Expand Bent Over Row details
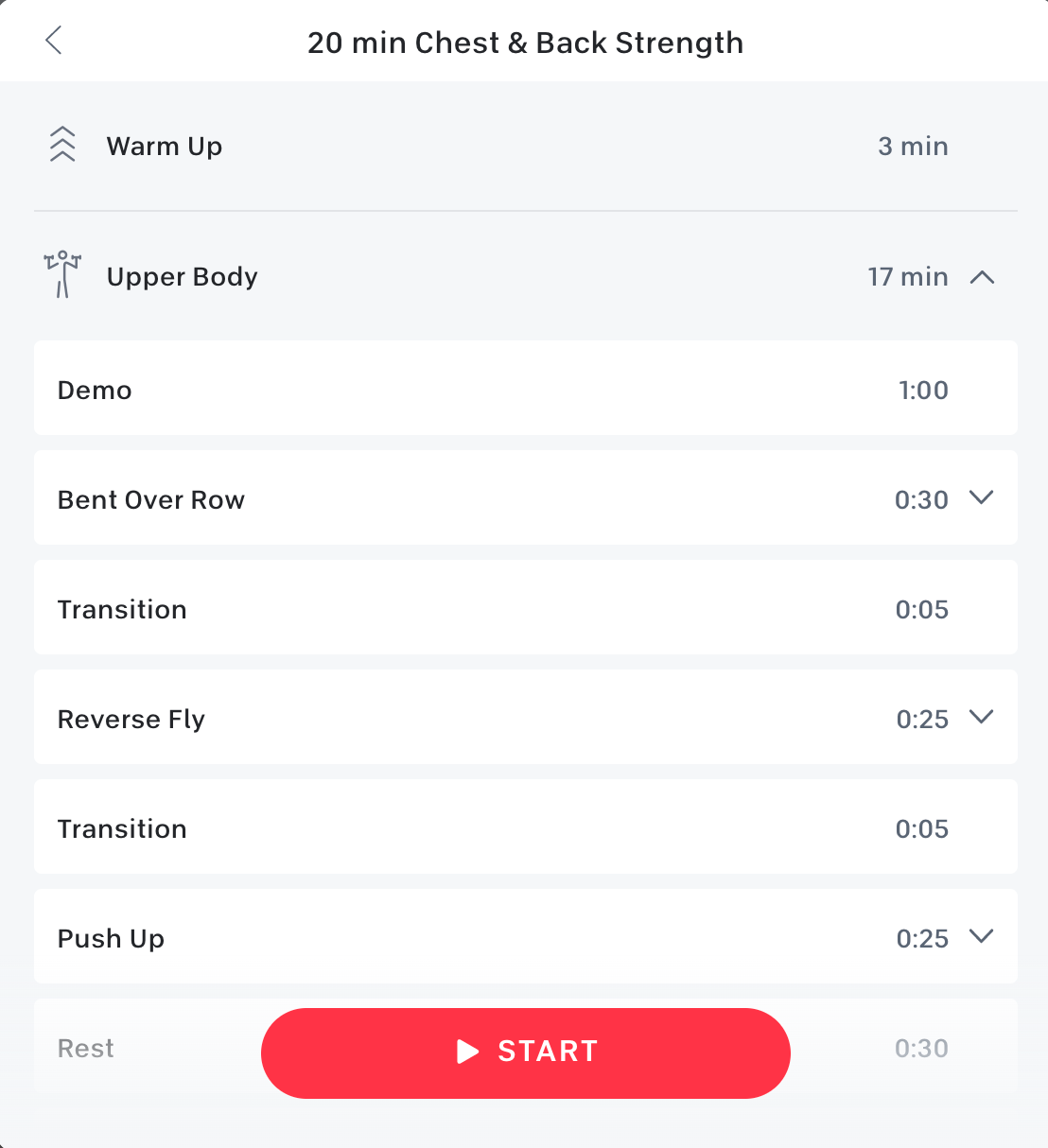Image resolution: width=1048 pixels, height=1148 pixels. click(982, 497)
